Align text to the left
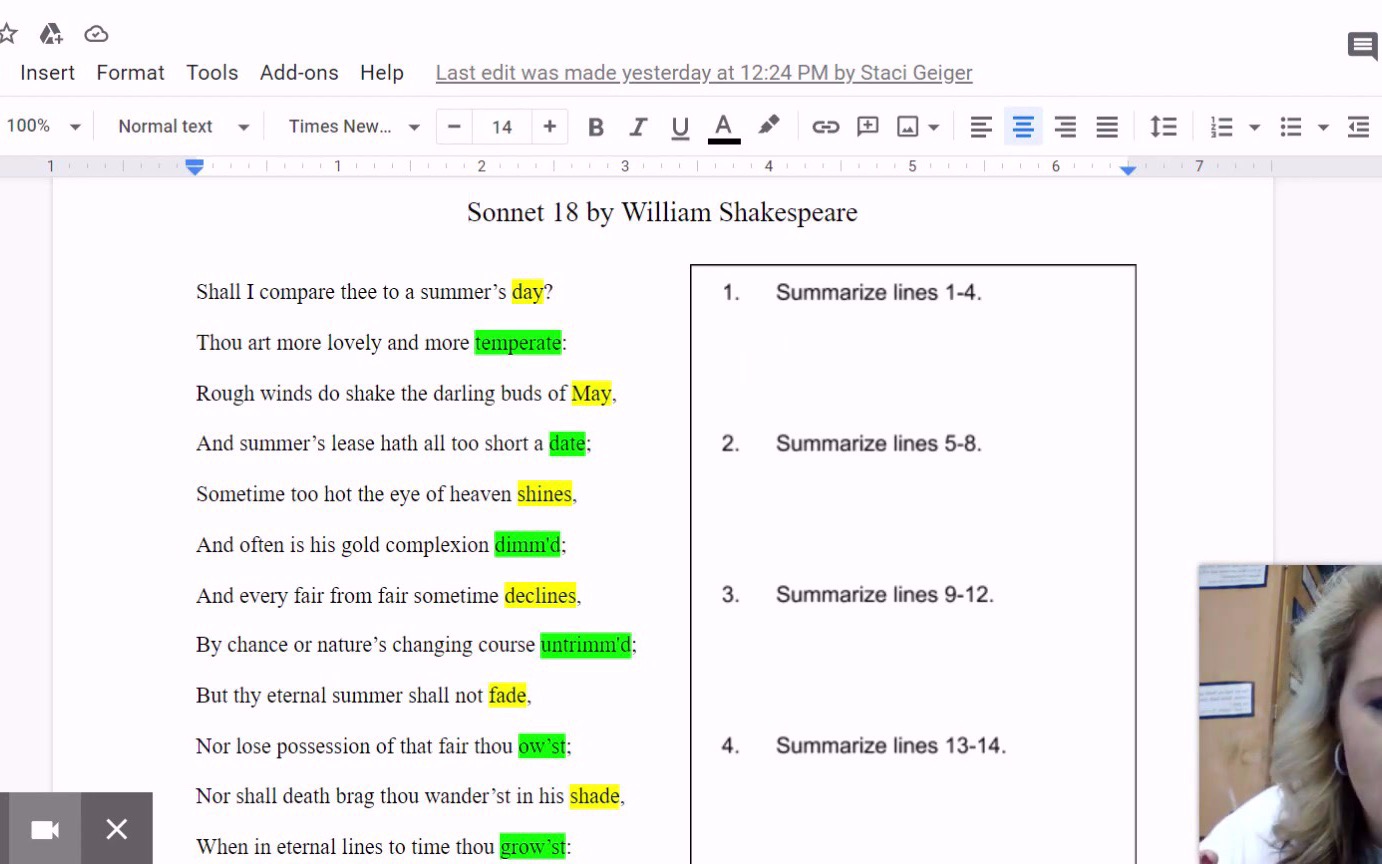Image resolution: width=1382 pixels, height=864 pixels. tap(981, 127)
